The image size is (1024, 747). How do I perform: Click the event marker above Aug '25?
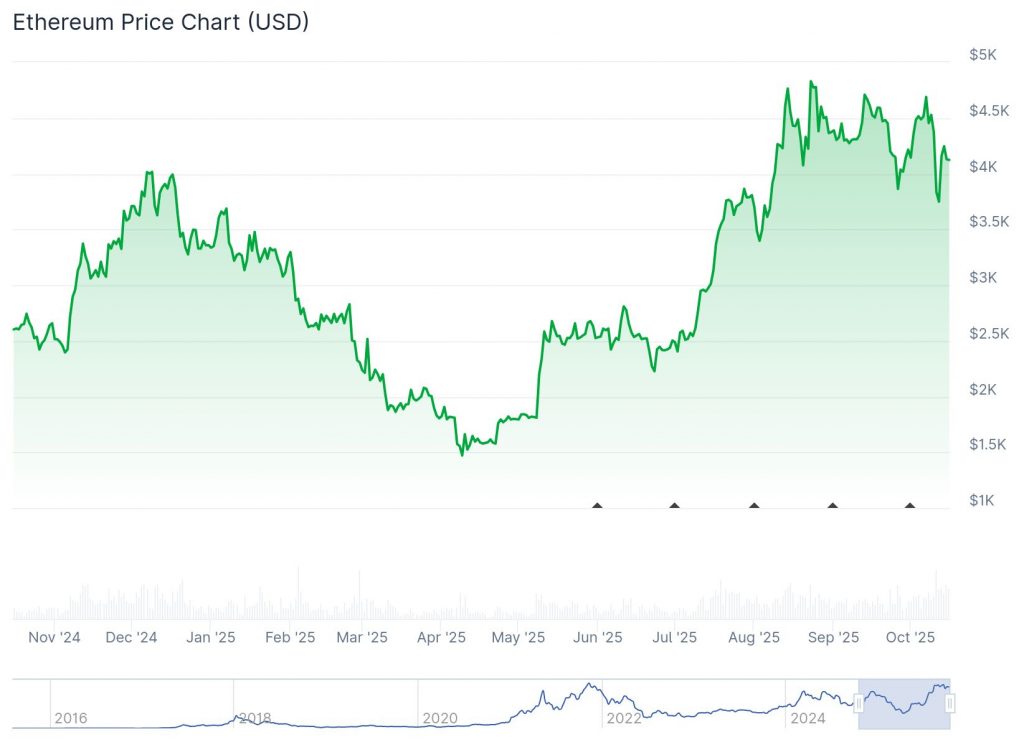coord(754,506)
